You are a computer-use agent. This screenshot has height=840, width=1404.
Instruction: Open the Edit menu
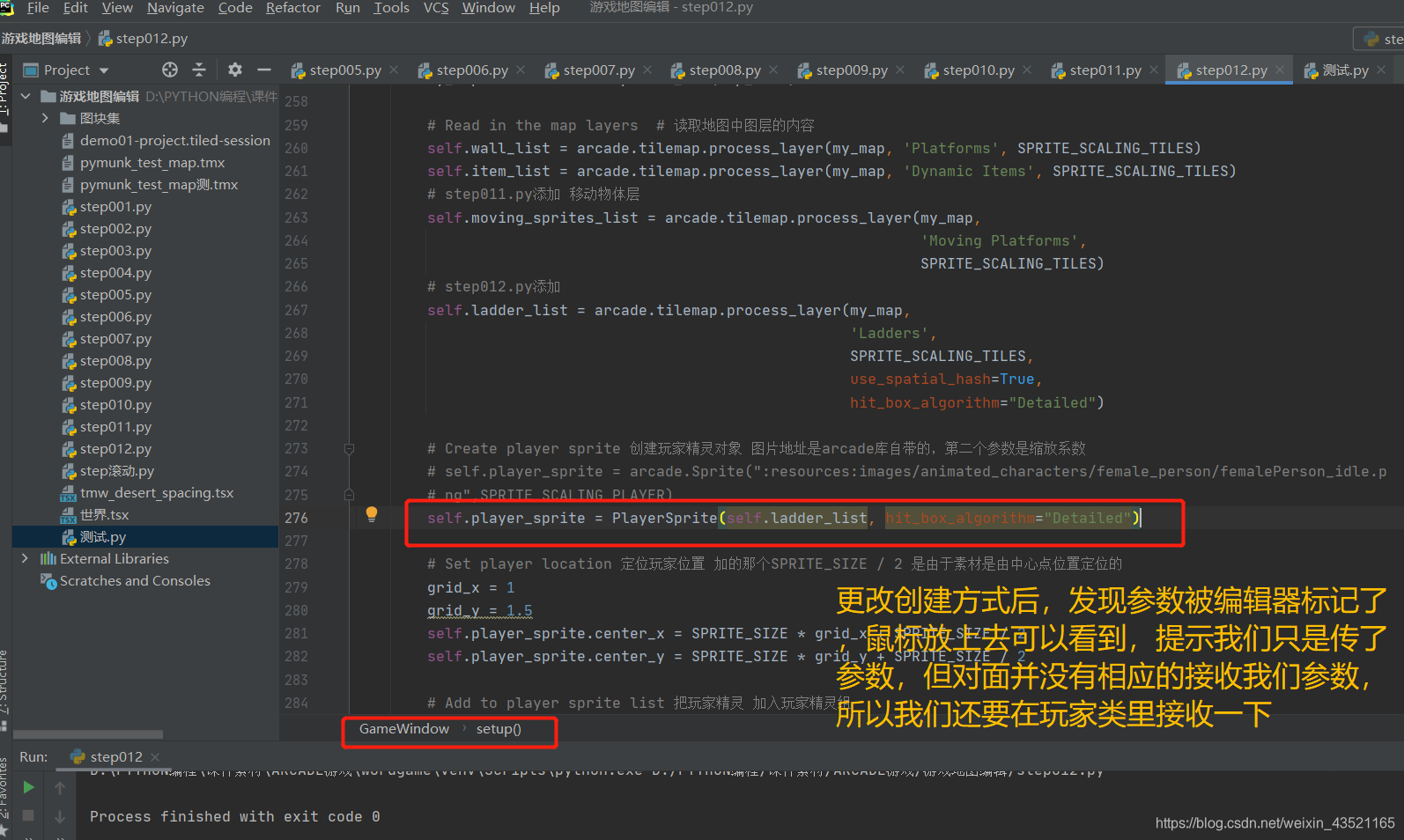point(76,8)
